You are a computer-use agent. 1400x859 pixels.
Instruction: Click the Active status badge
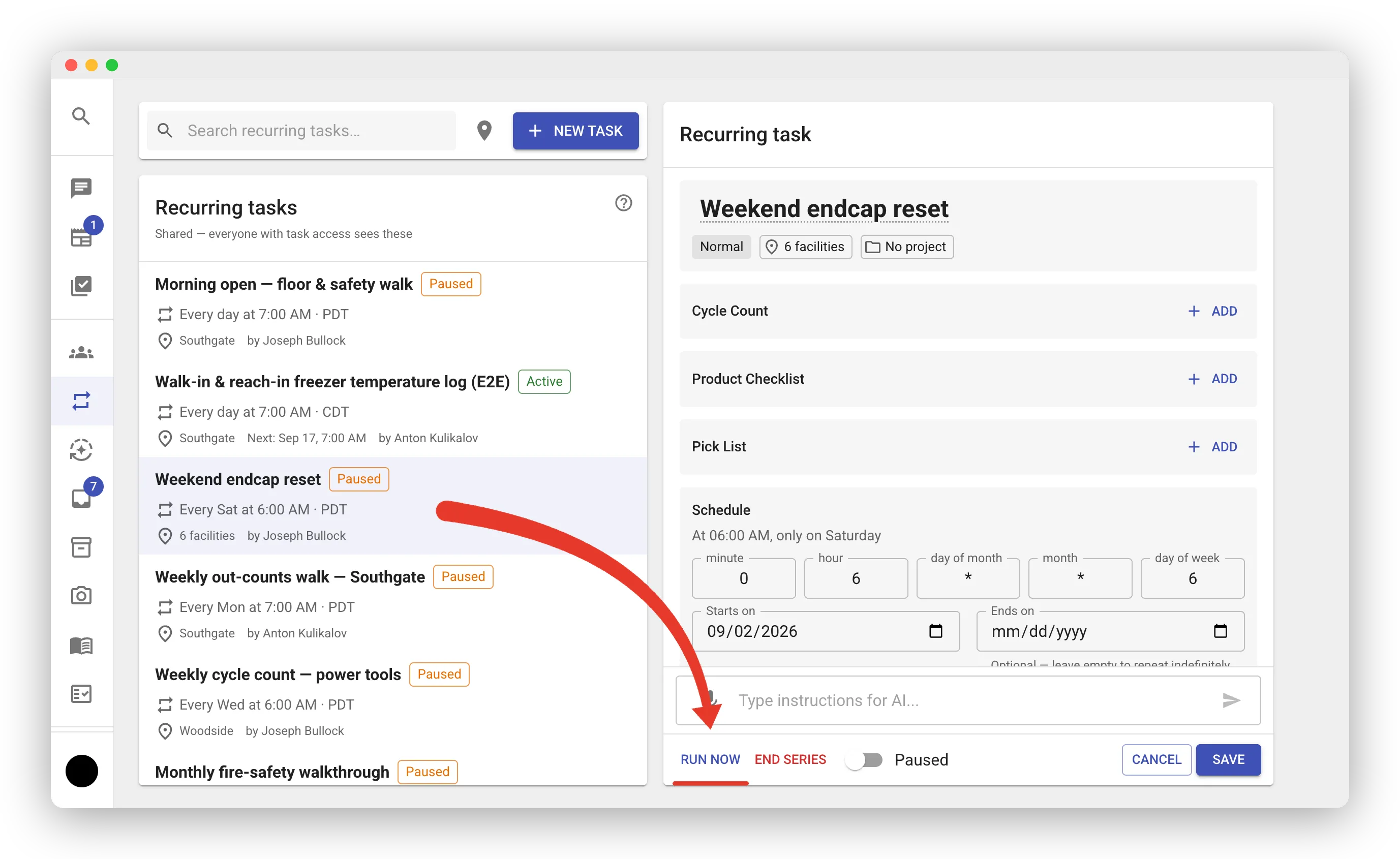point(544,381)
